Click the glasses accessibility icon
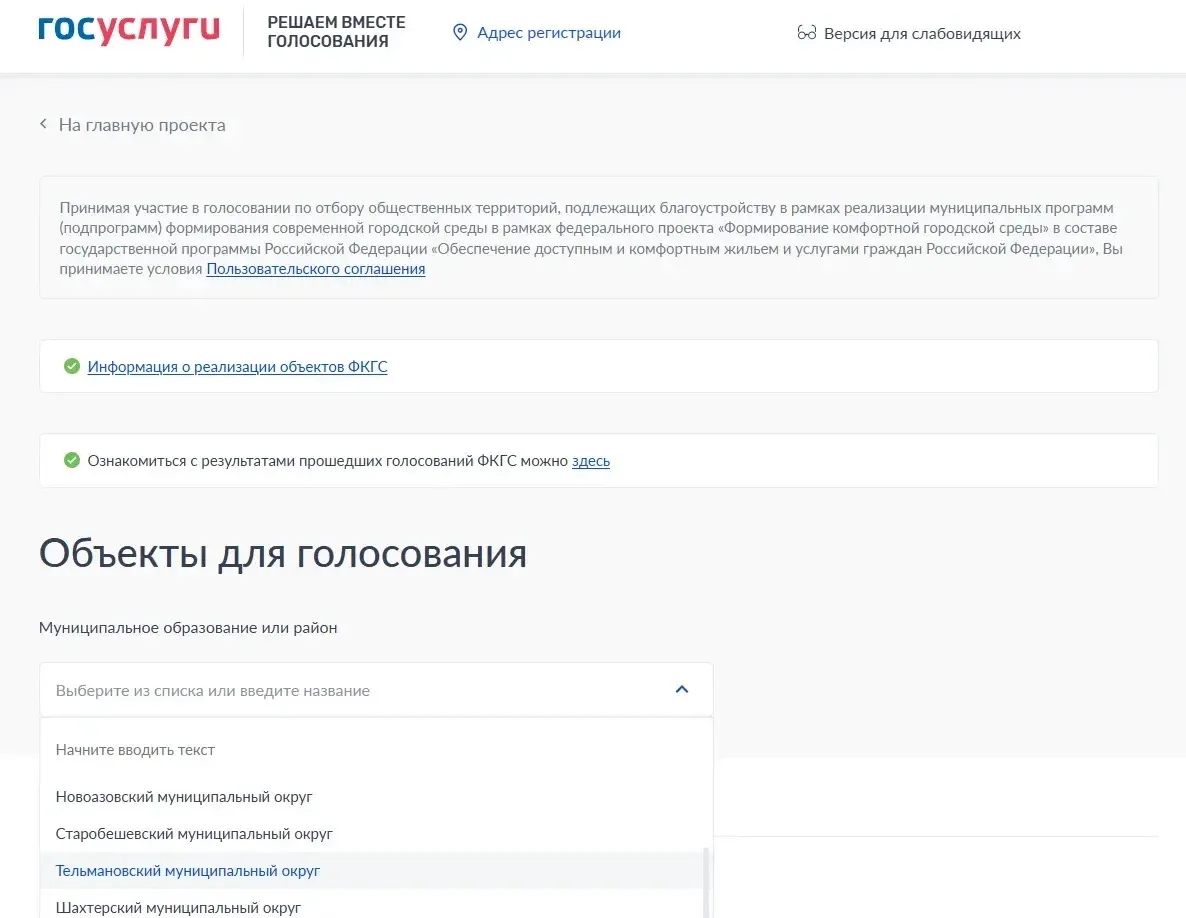The height and width of the screenshot is (918, 1186). point(807,34)
